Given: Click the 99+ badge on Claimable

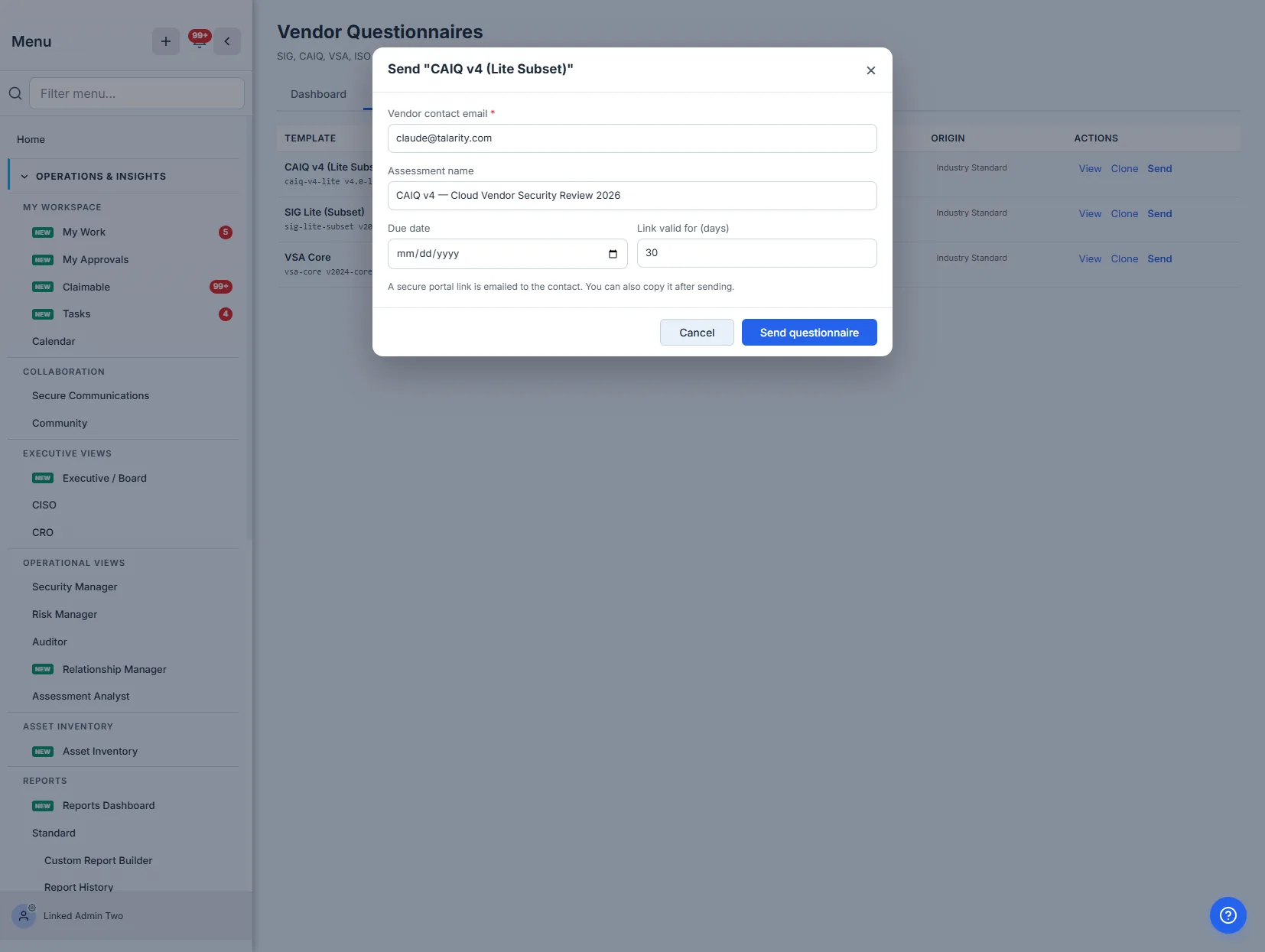Looking at the screenshot, I should (221, 287).
